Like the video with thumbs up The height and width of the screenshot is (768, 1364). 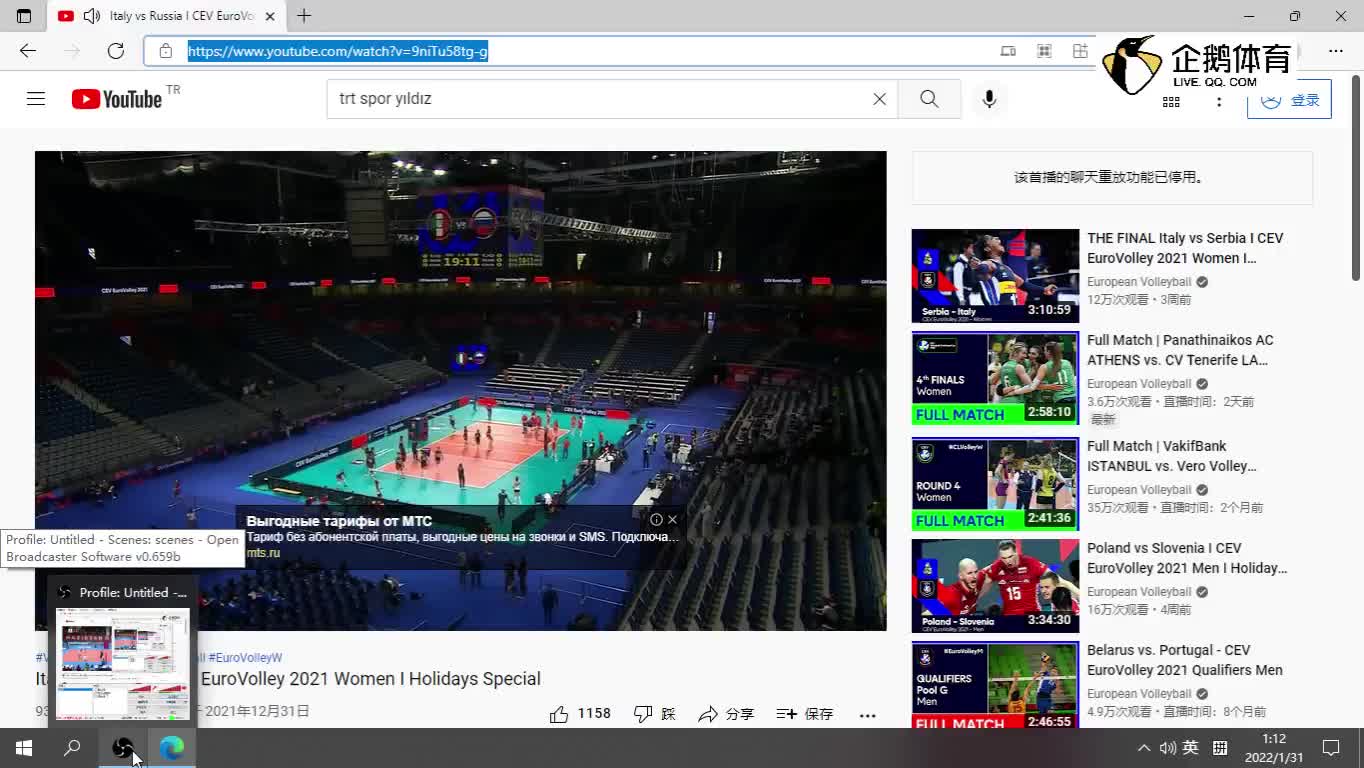(560, 714)
